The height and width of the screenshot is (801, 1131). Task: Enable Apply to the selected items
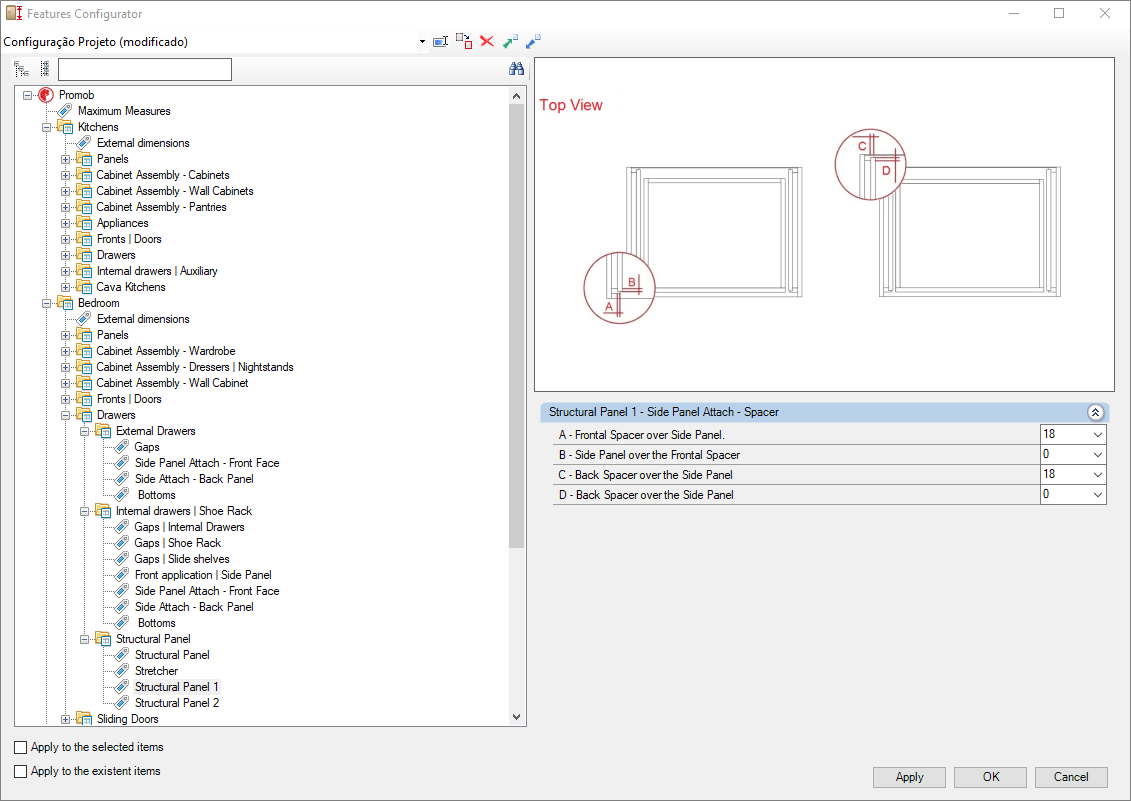pos(21,748)
